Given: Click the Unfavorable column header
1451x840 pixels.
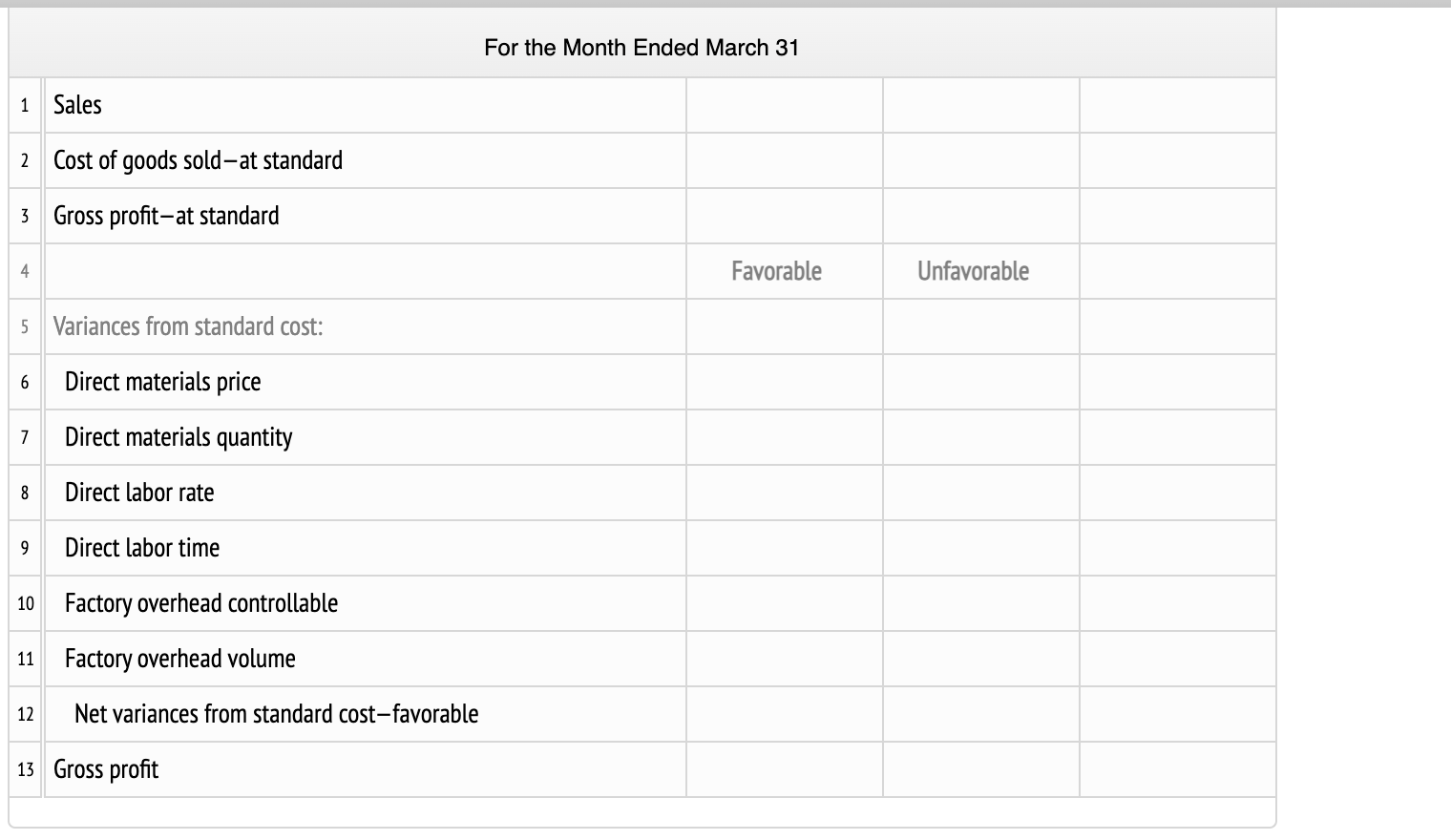Looking at the screenshot, I should tap(974, 271).
